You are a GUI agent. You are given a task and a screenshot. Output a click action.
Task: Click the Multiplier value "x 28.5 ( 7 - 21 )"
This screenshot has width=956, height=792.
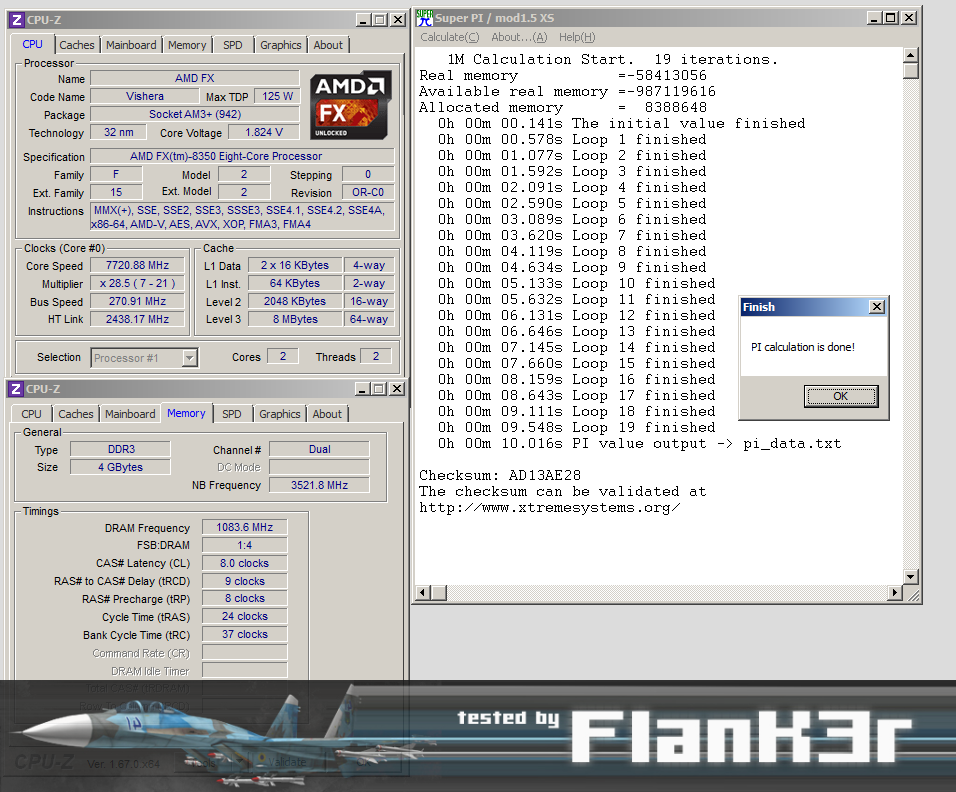tap(137, 284)
